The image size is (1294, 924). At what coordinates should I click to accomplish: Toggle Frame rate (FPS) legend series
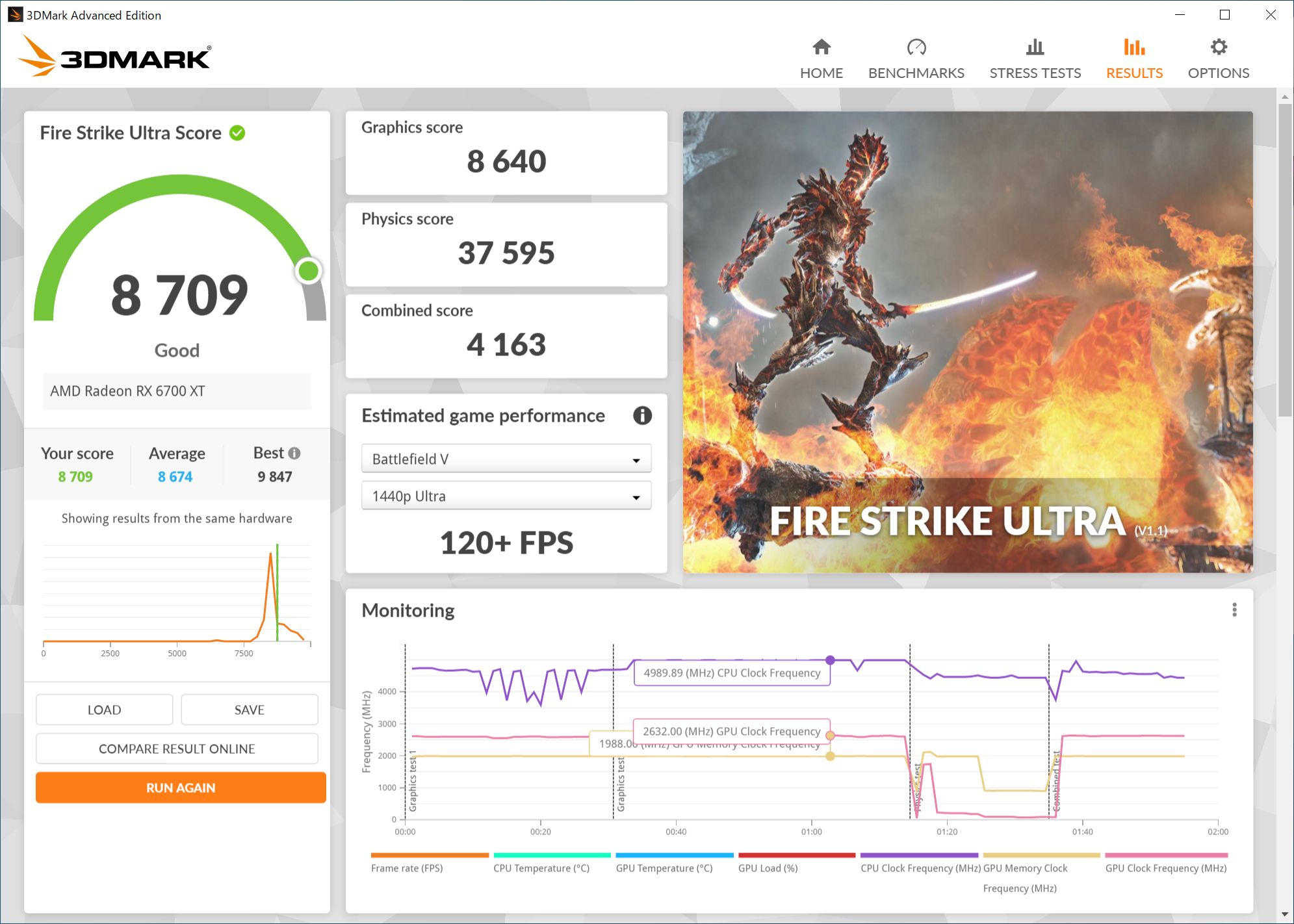coord(407,868)
